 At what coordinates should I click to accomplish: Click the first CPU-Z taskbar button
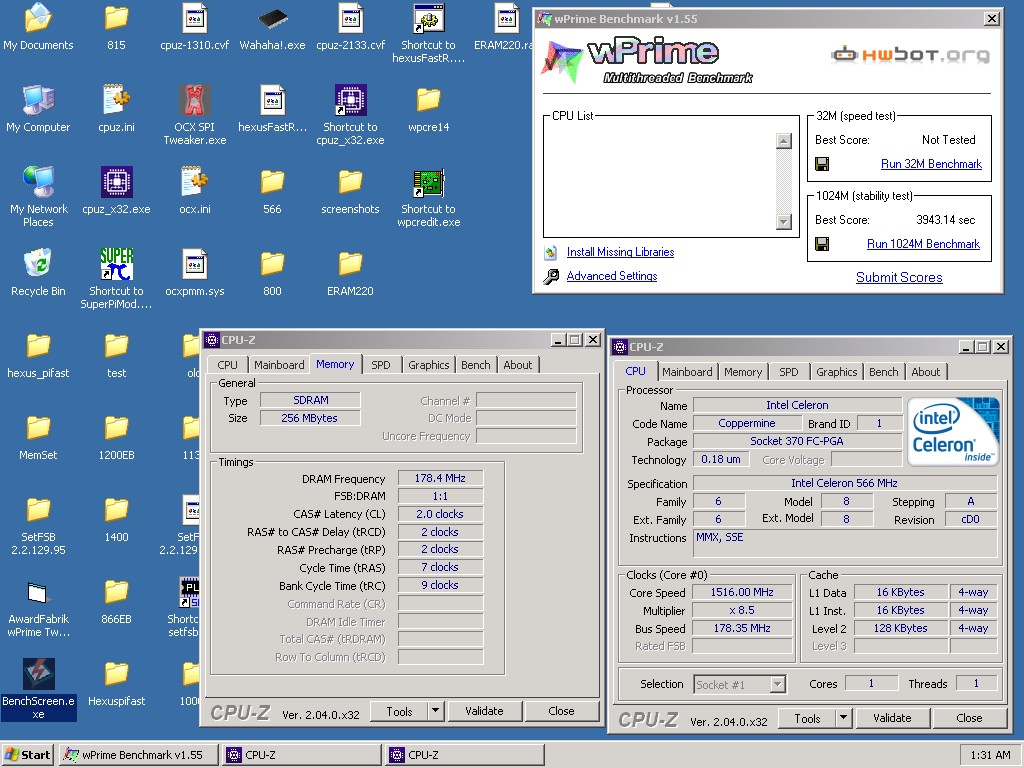click(302, 755)
